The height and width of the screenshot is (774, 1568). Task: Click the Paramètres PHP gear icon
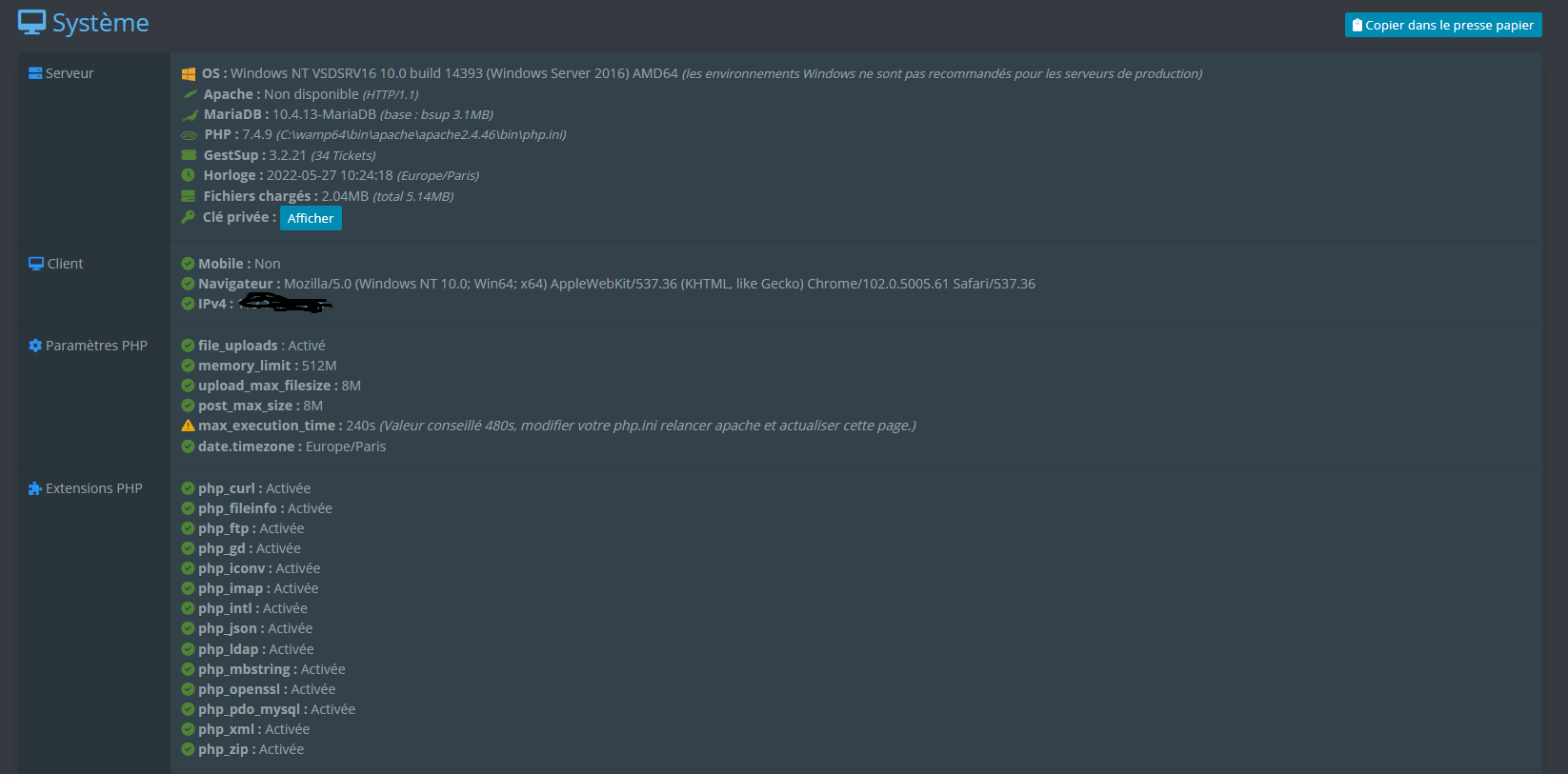(x=35, y=346)
